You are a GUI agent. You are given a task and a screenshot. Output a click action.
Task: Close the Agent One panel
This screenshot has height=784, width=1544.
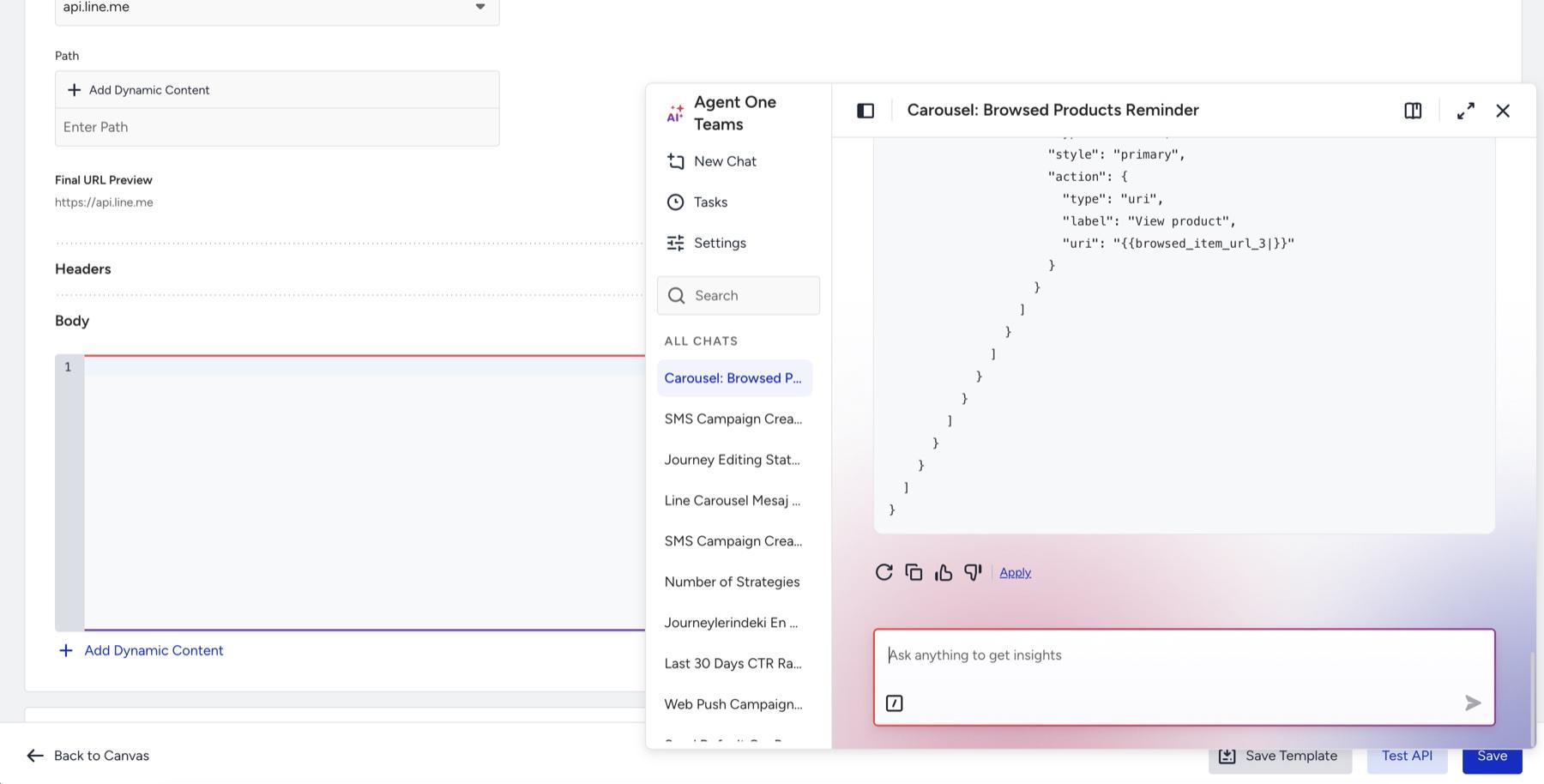pyautogui.click(x=1503, y=111)
